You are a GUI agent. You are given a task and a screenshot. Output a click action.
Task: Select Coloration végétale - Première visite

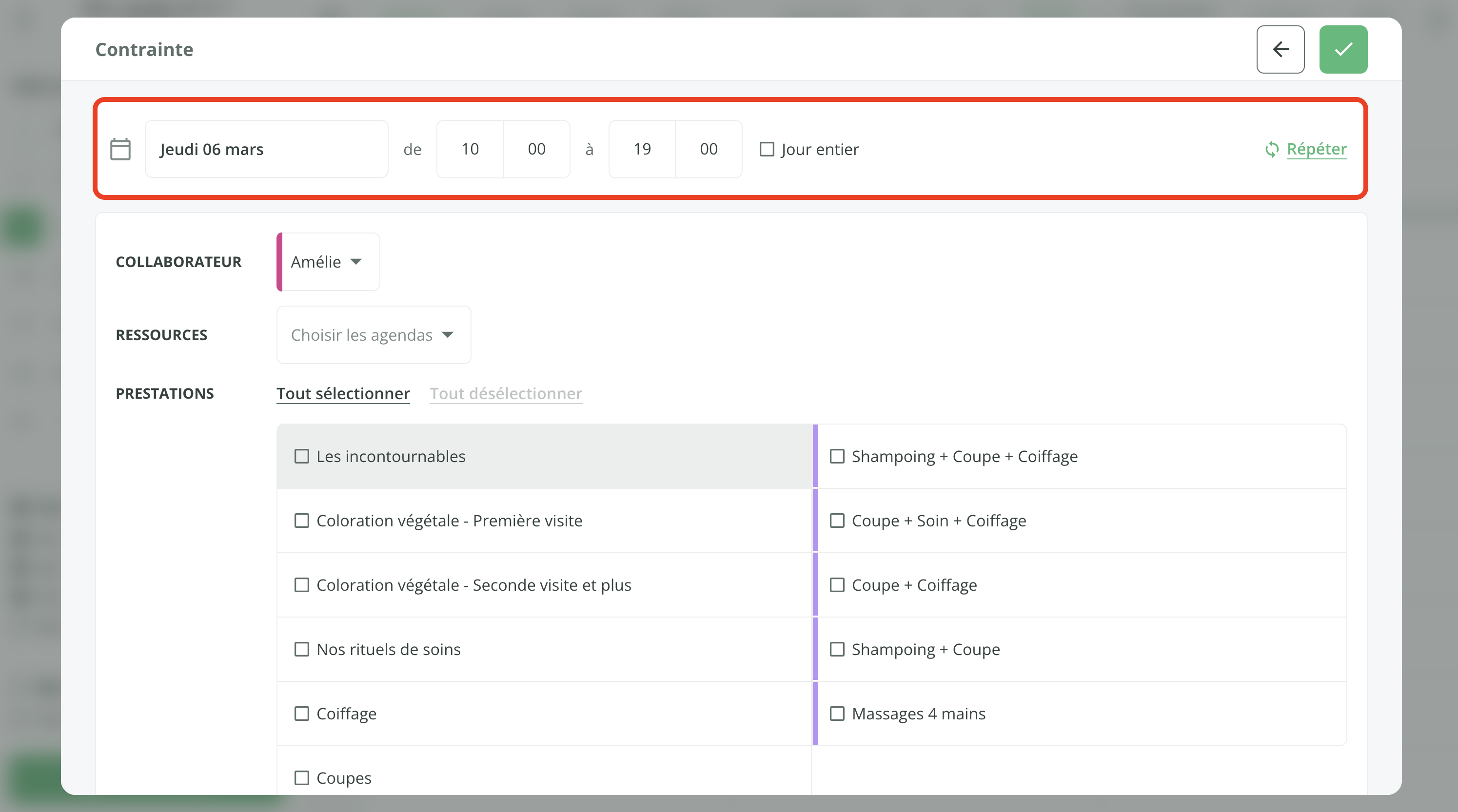pyautogui.click(x=301, y=521)
